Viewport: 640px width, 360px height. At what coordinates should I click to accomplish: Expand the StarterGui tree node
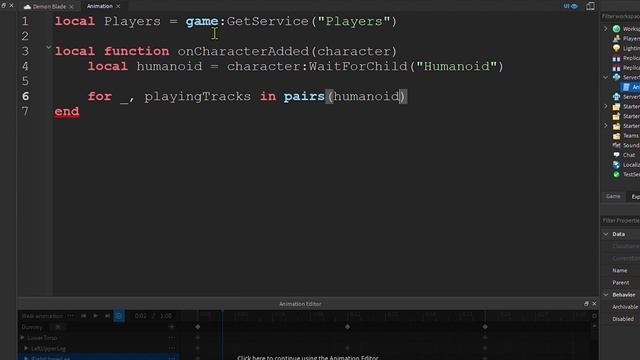point(606,106)
